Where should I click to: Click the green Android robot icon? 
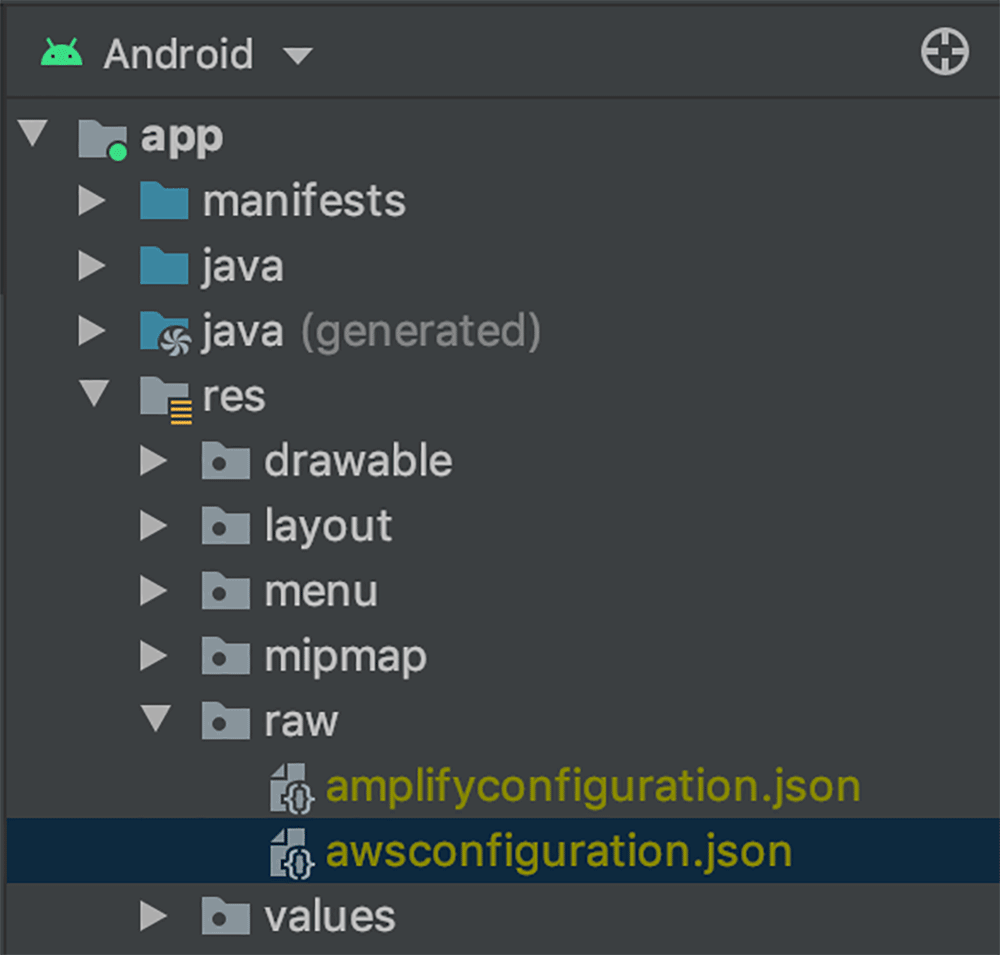pos(61,52)
